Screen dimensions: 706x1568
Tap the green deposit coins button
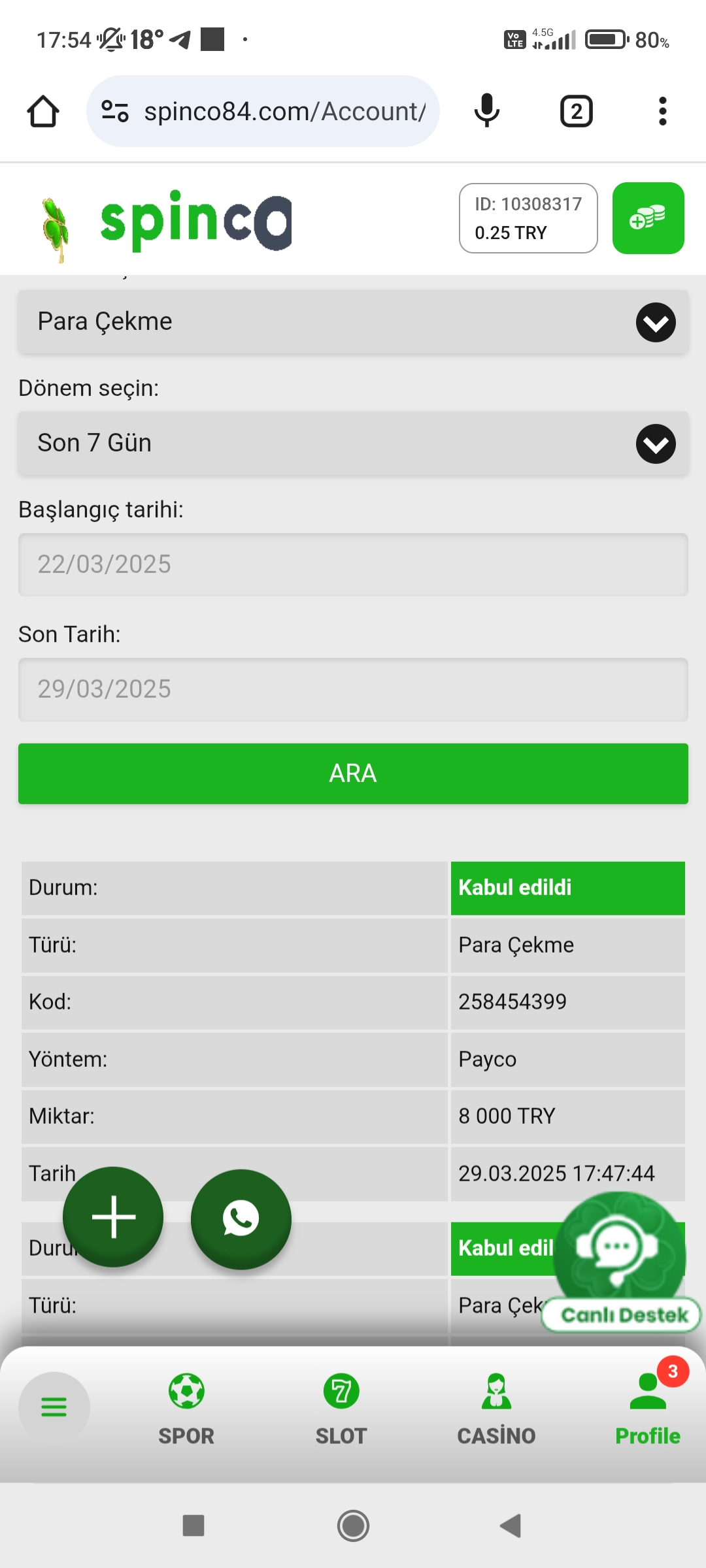(x=648, y=218)
